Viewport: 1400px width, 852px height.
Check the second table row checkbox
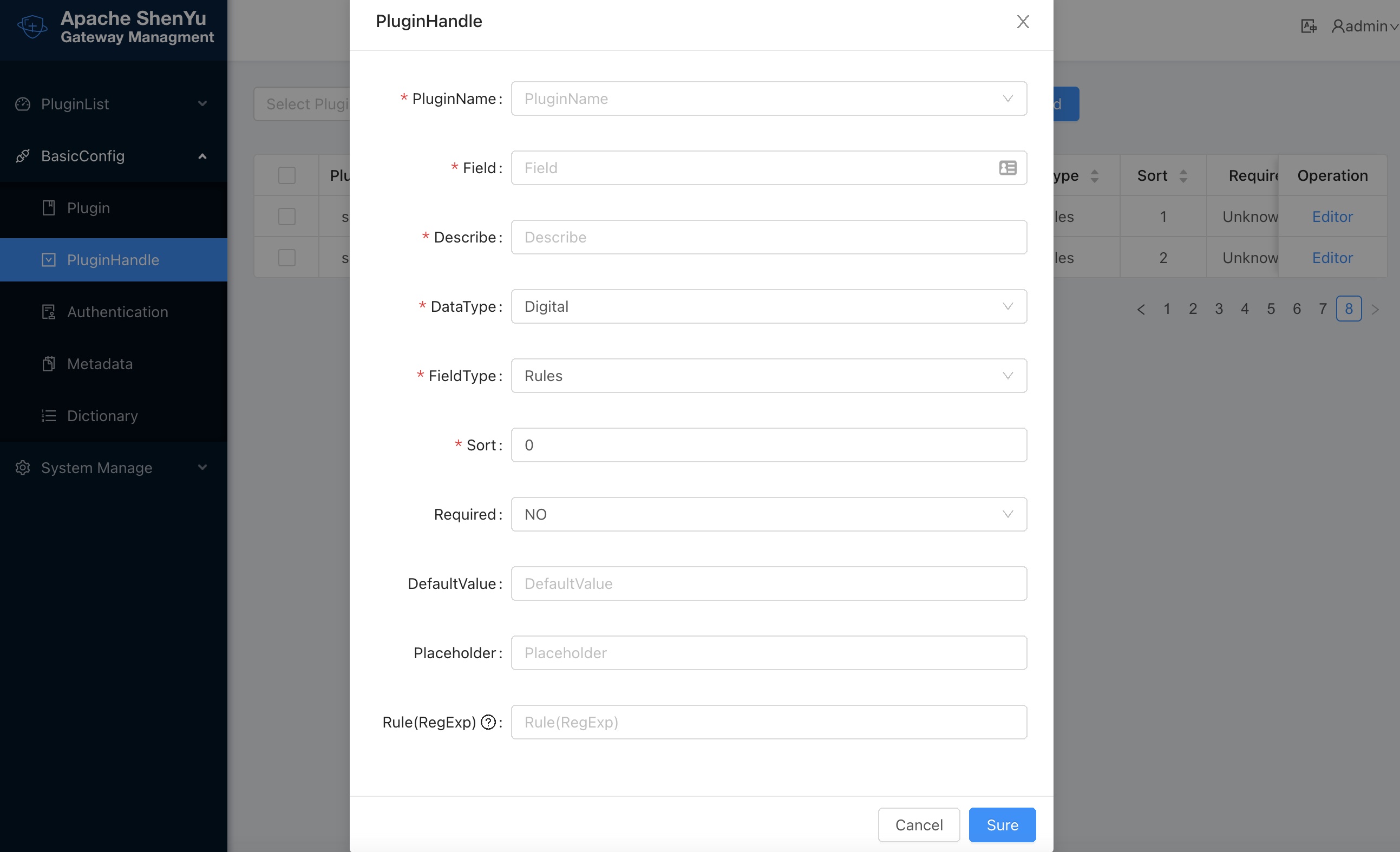click(287, 257)
